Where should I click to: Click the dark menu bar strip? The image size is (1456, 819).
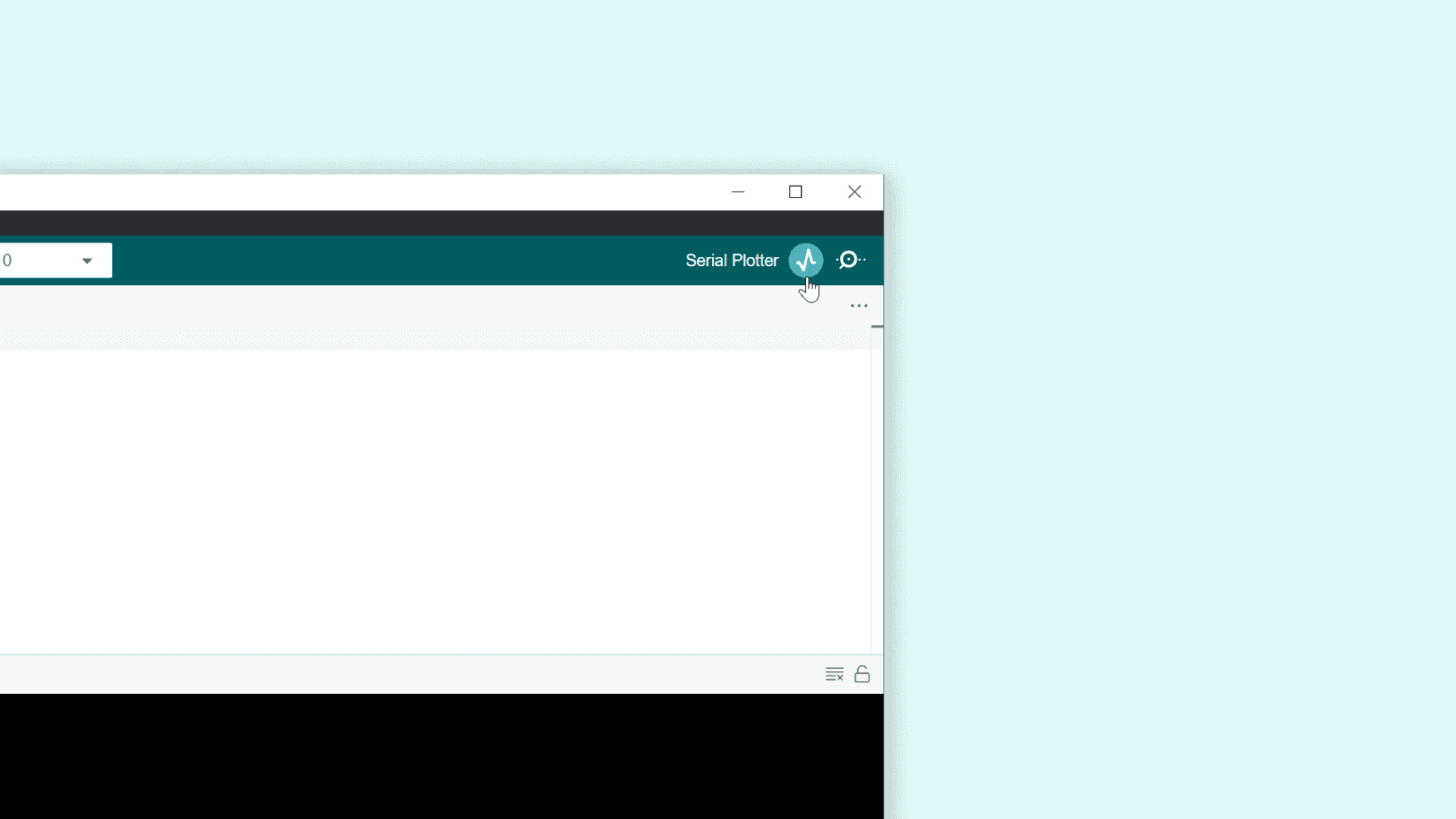(440, 223)
